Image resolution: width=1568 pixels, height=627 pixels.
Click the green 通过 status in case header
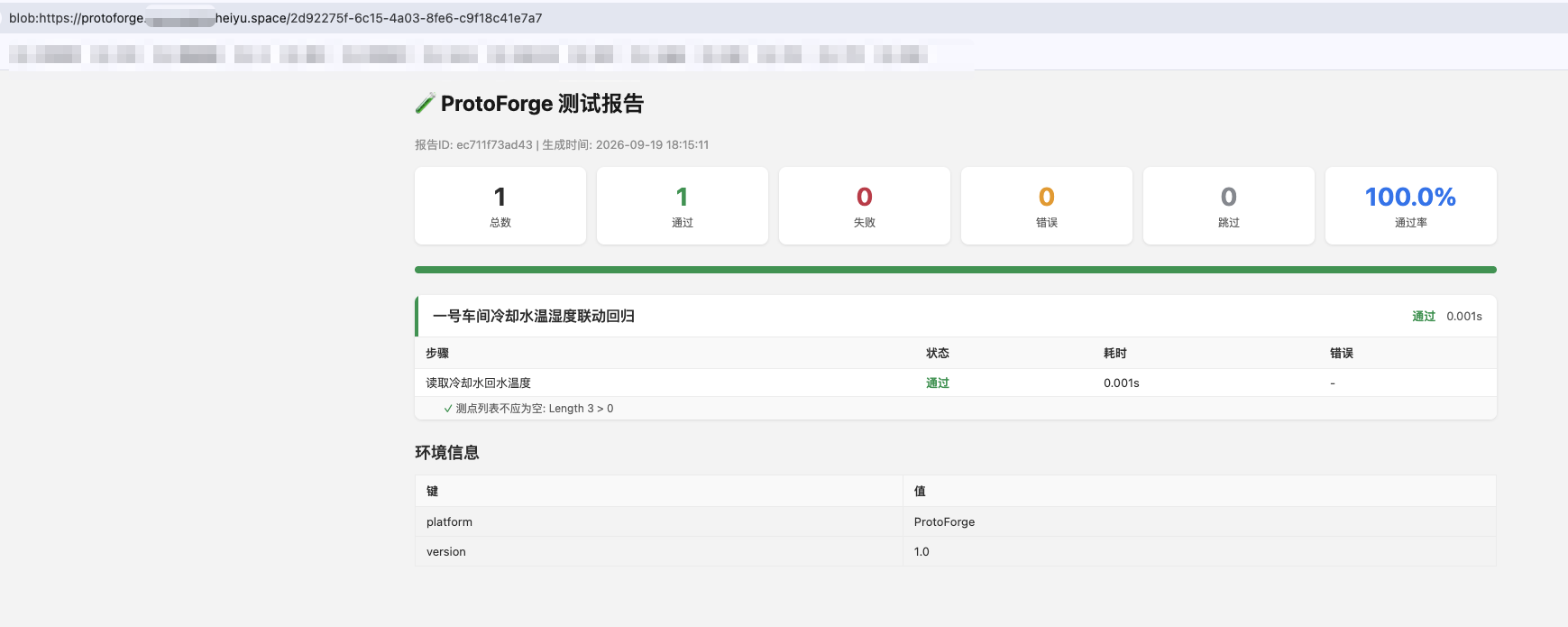(x=1424, y=317)
